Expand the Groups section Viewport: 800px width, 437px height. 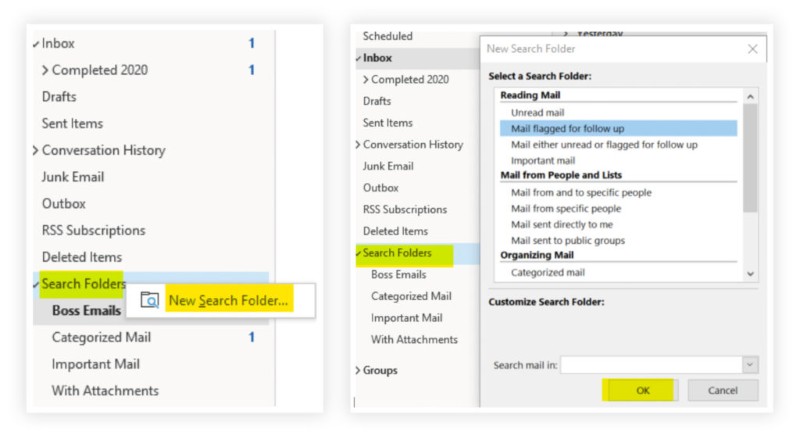[359, 370]
